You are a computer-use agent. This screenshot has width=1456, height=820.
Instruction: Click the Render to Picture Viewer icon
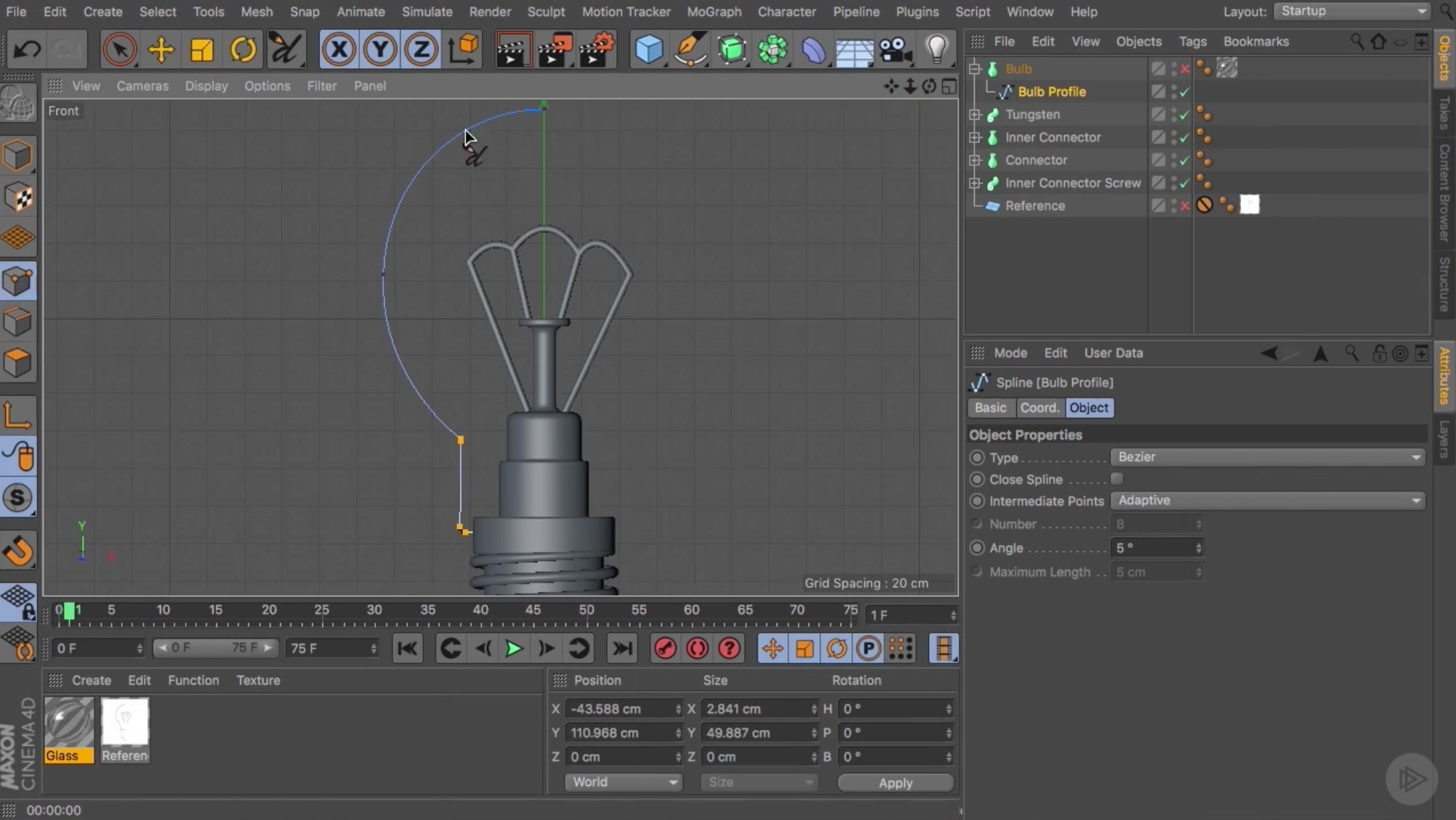[x=558, y=49]
